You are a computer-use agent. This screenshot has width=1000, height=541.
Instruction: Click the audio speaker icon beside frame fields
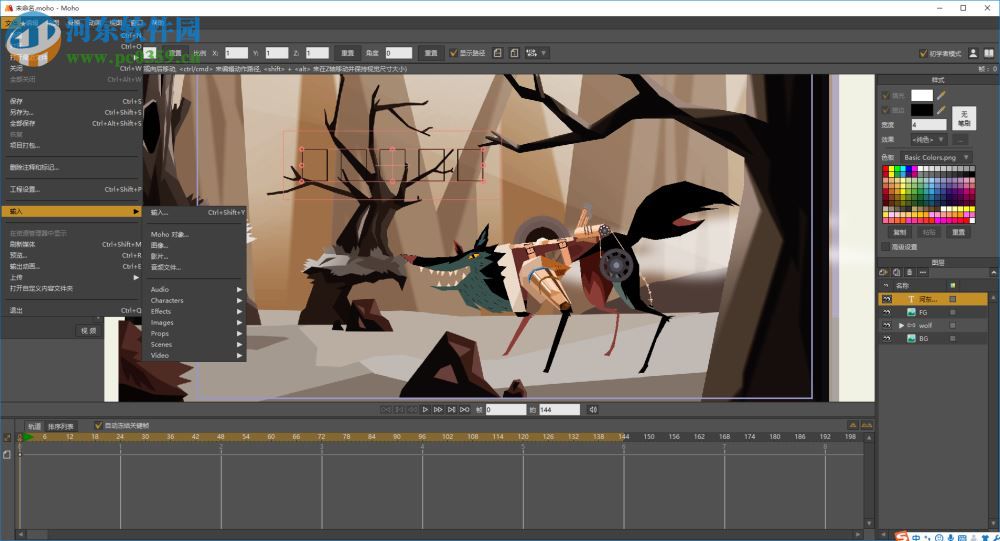(x=593, y=409)
